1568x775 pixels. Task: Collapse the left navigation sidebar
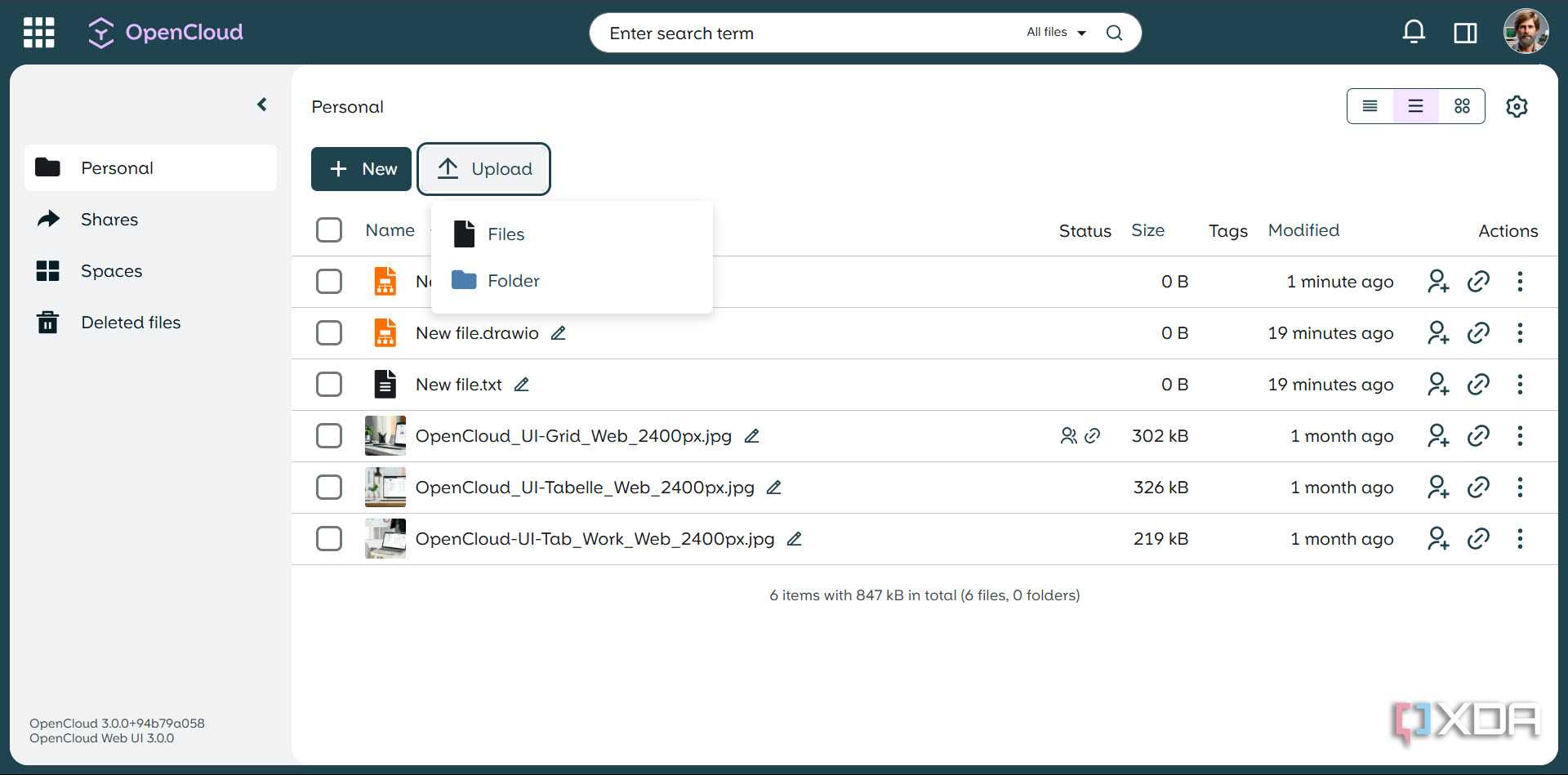262,105
